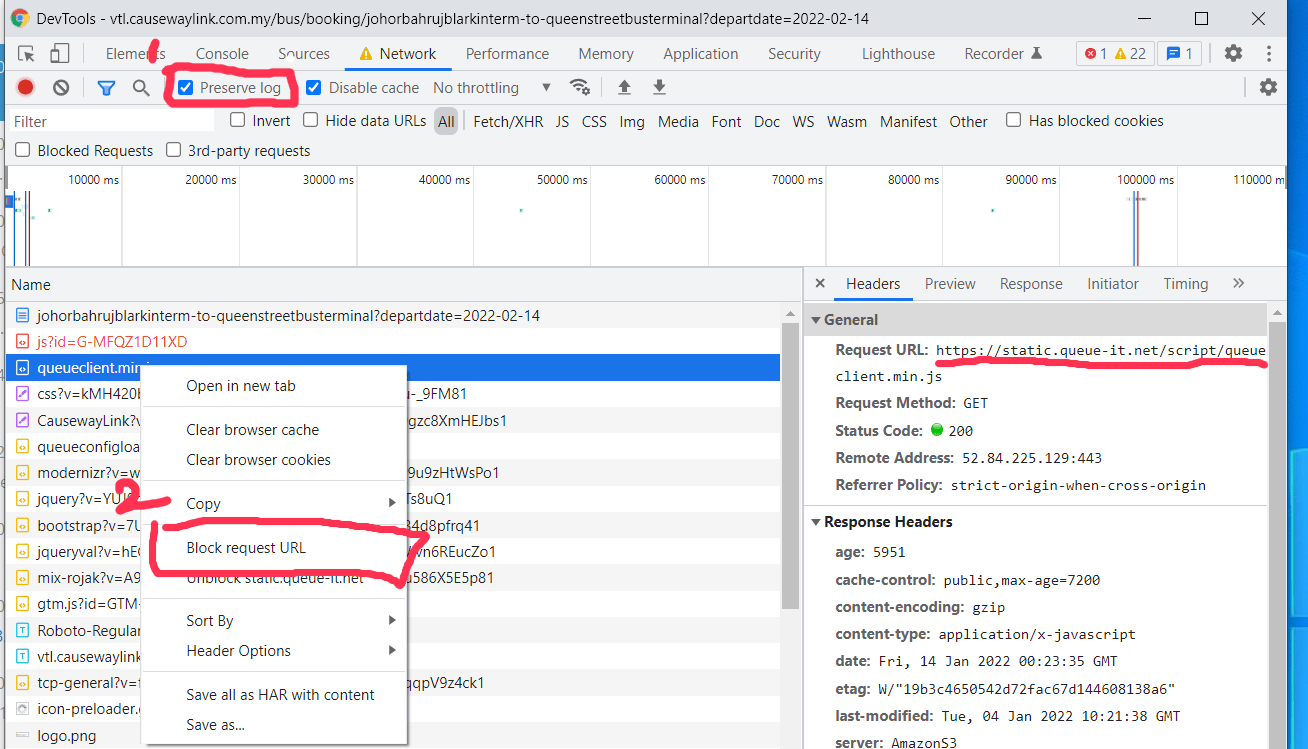Open the network search magnifier
The width and height of the screenshot is (1308, 749).
coord(141,88)
